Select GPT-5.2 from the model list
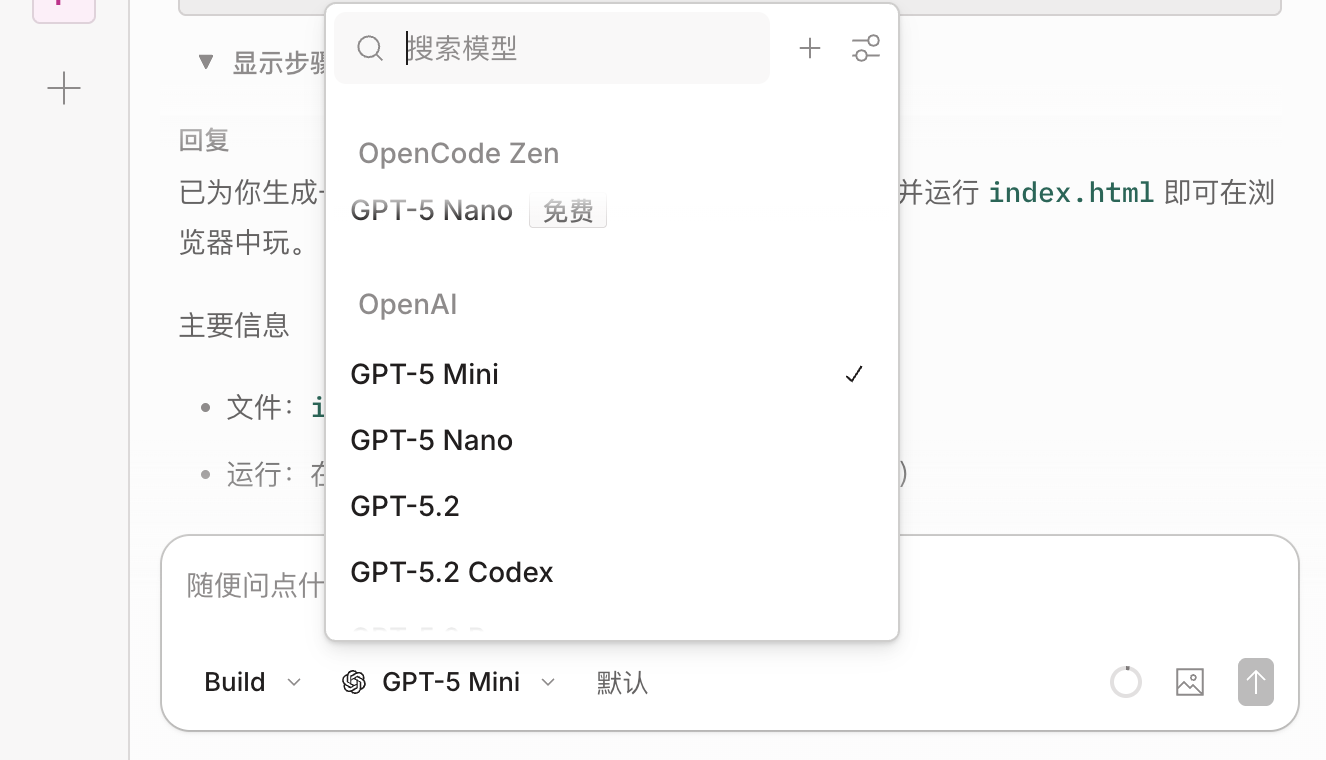Screen dimensions: 1326x760 [405, 506]
